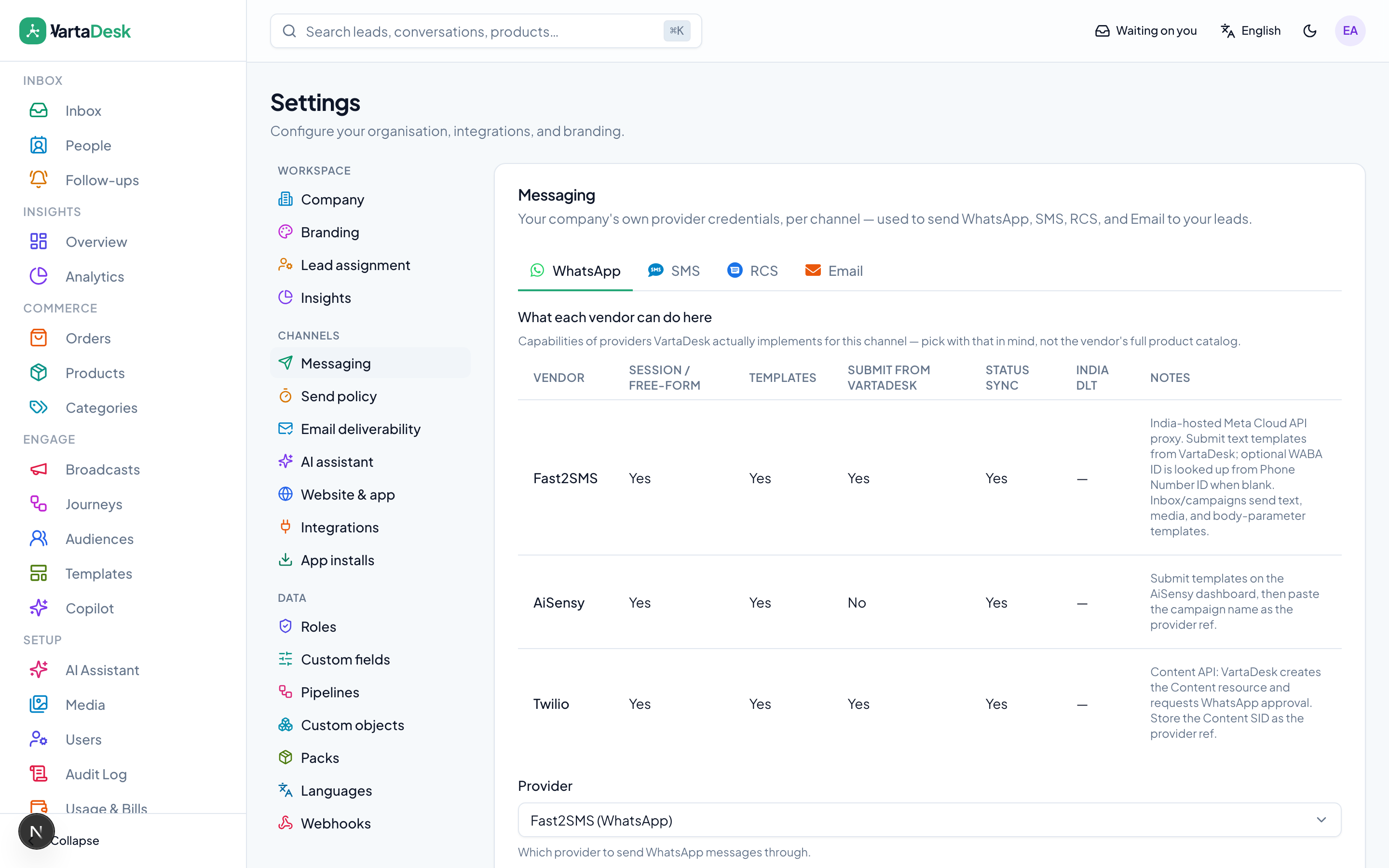Collapse the sidebar
This screenshot has width=1389, height=868.
pyautogui.click(x=75, y=841)
